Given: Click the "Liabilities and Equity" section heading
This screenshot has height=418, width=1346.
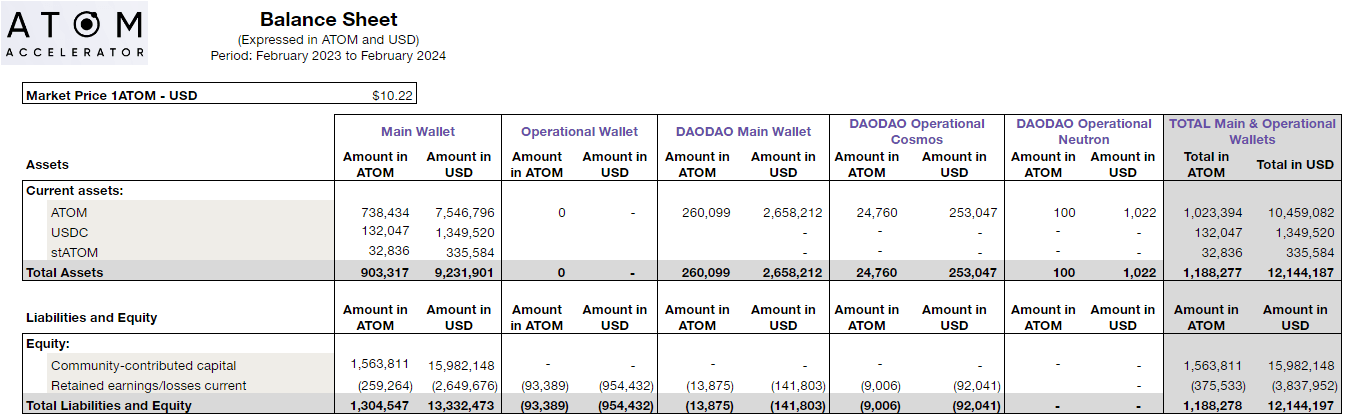Looking at the screenshot, I should tap(92, 318).
